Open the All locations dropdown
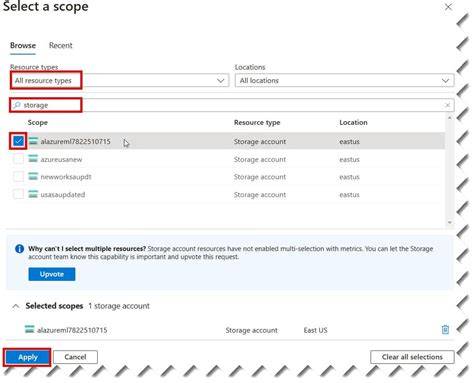 pos(344,80)
